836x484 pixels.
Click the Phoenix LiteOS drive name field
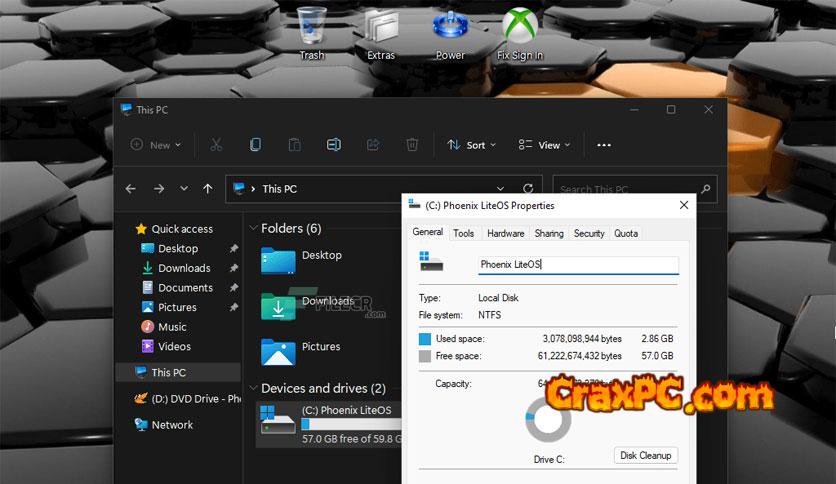coord(578,265)
